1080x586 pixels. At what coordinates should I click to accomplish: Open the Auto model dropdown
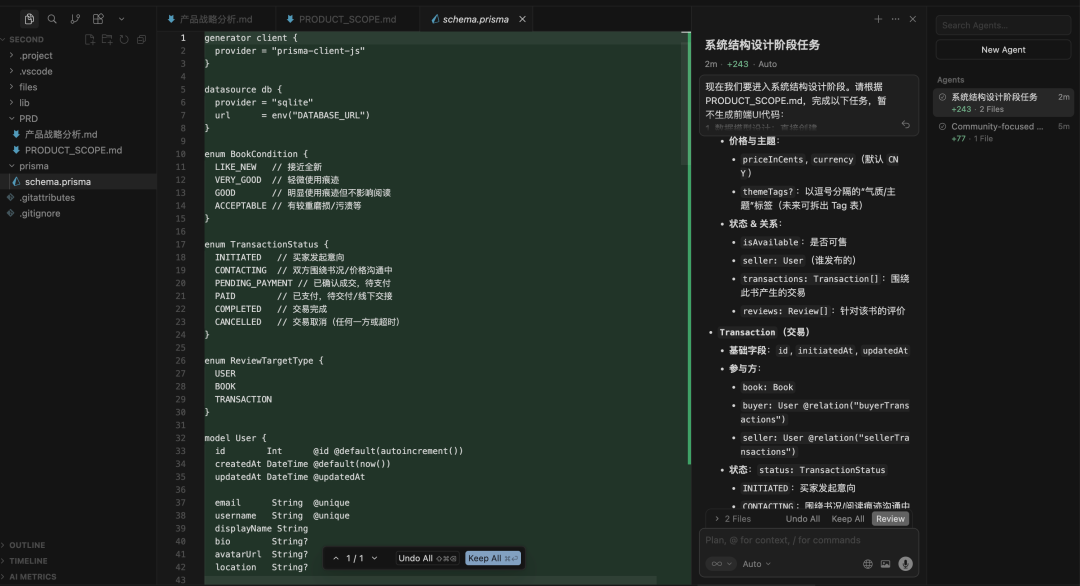[756, 564]
